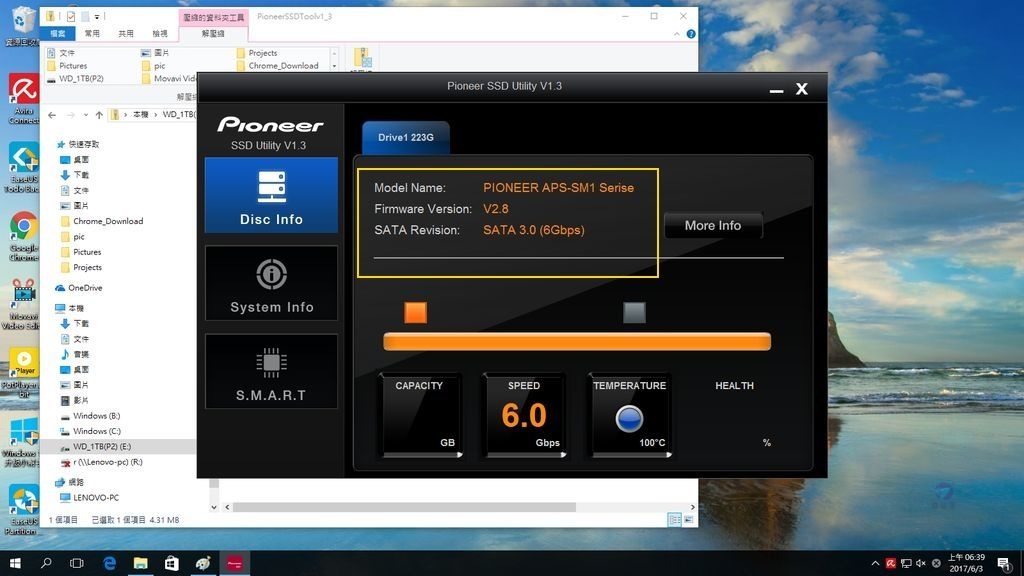
Task: Click the Pioneer app taskbar icon
Action: [x=235, y=563]
